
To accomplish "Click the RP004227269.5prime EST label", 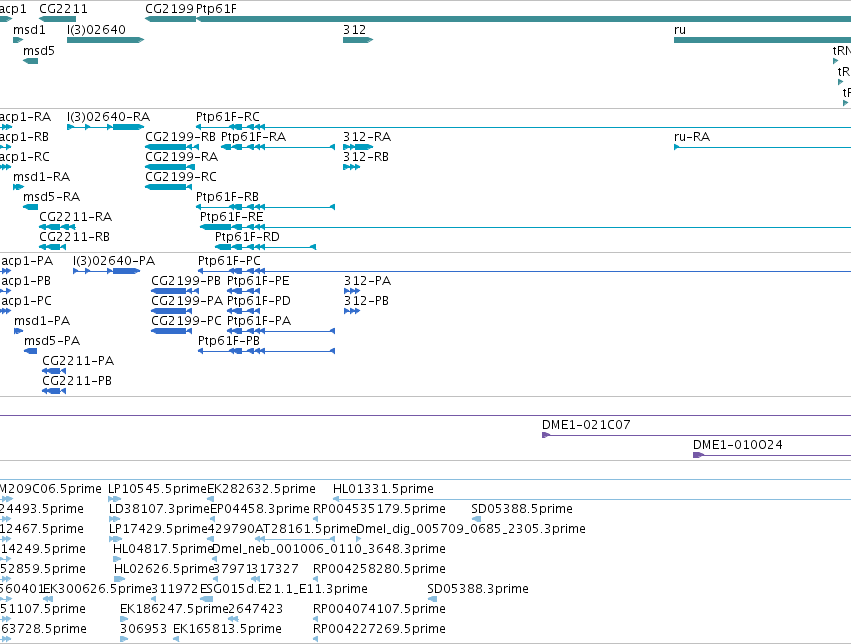I will [x=379, y=629].
